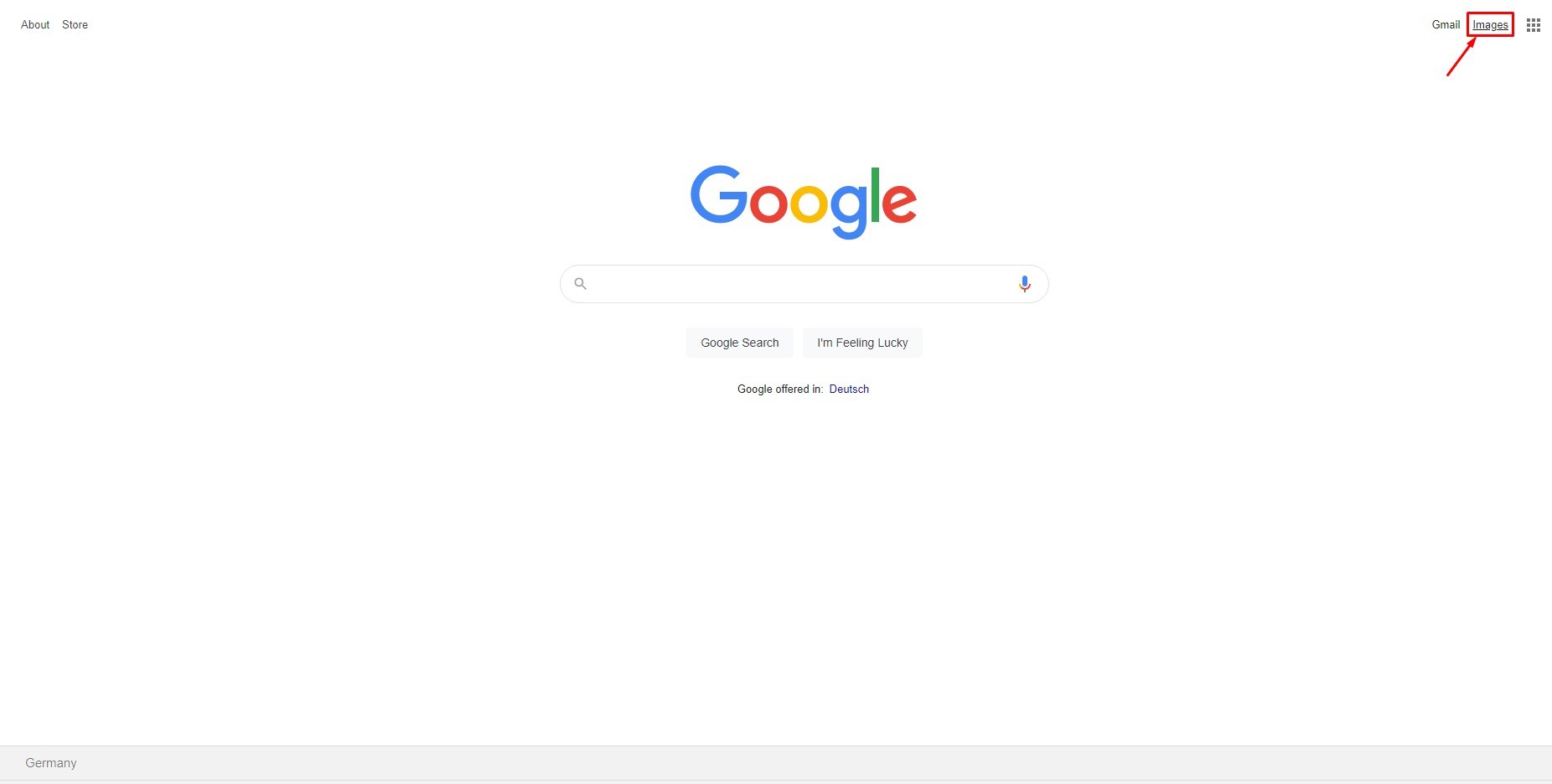Click the yellow letter o in Google logo
Viewport: 1552px width, 784px height.
pos(809,204)
